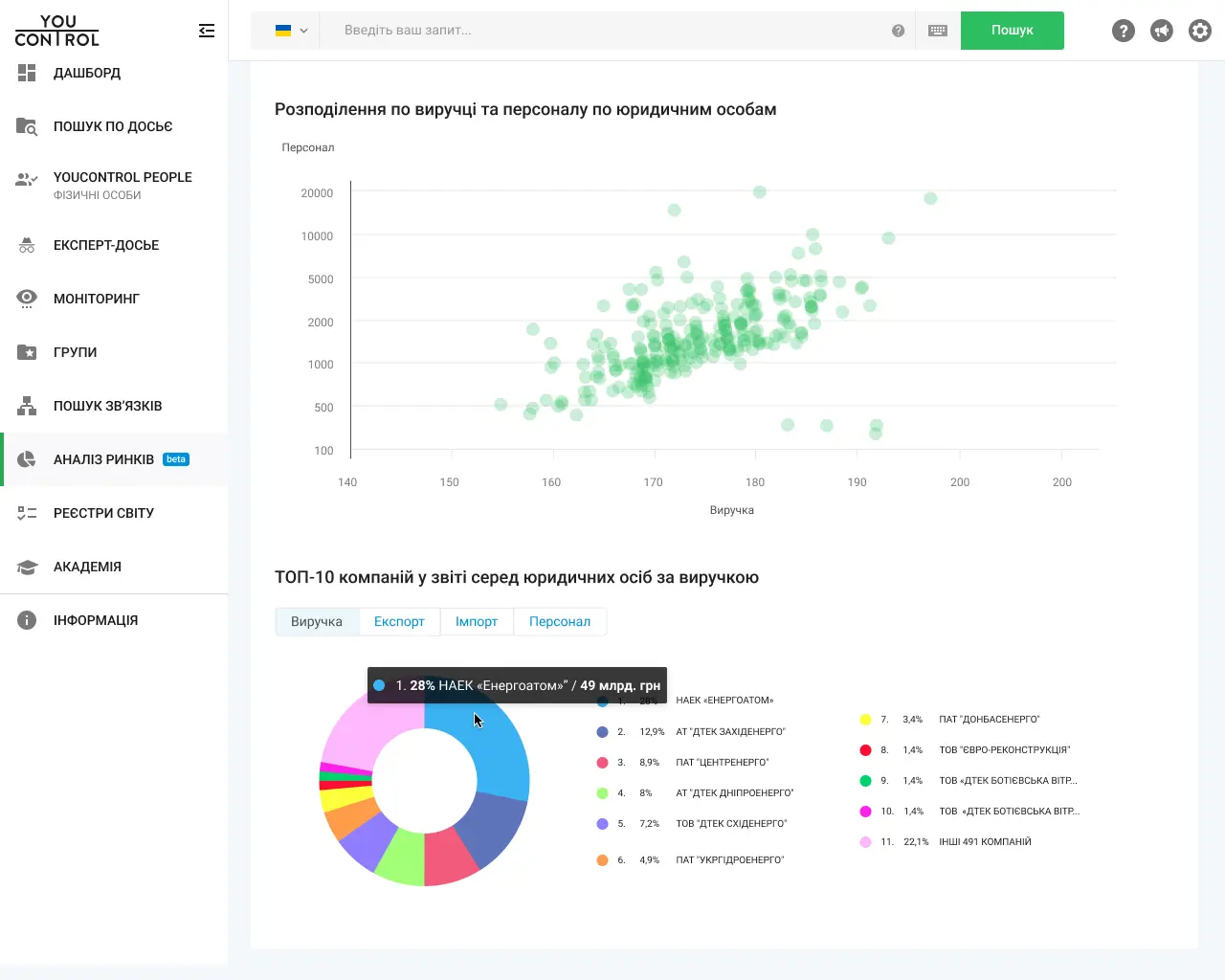Click the Expert-dossier spy icon

27,245
